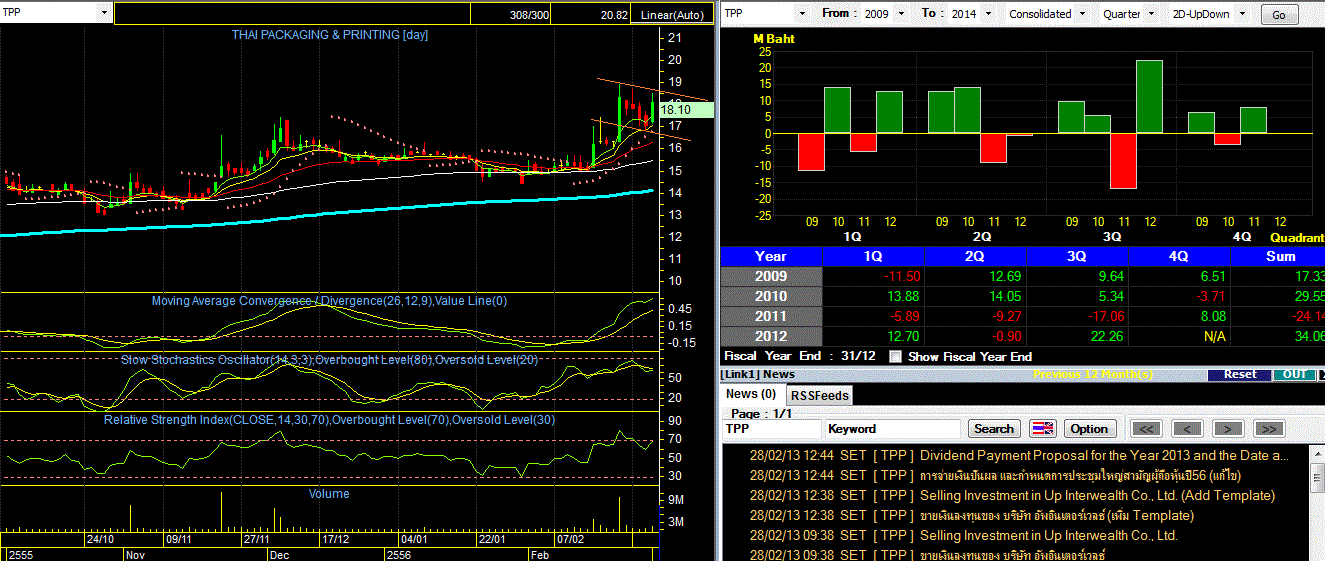
Task: Switch to the News (0) tab
Action: point(750,394)
